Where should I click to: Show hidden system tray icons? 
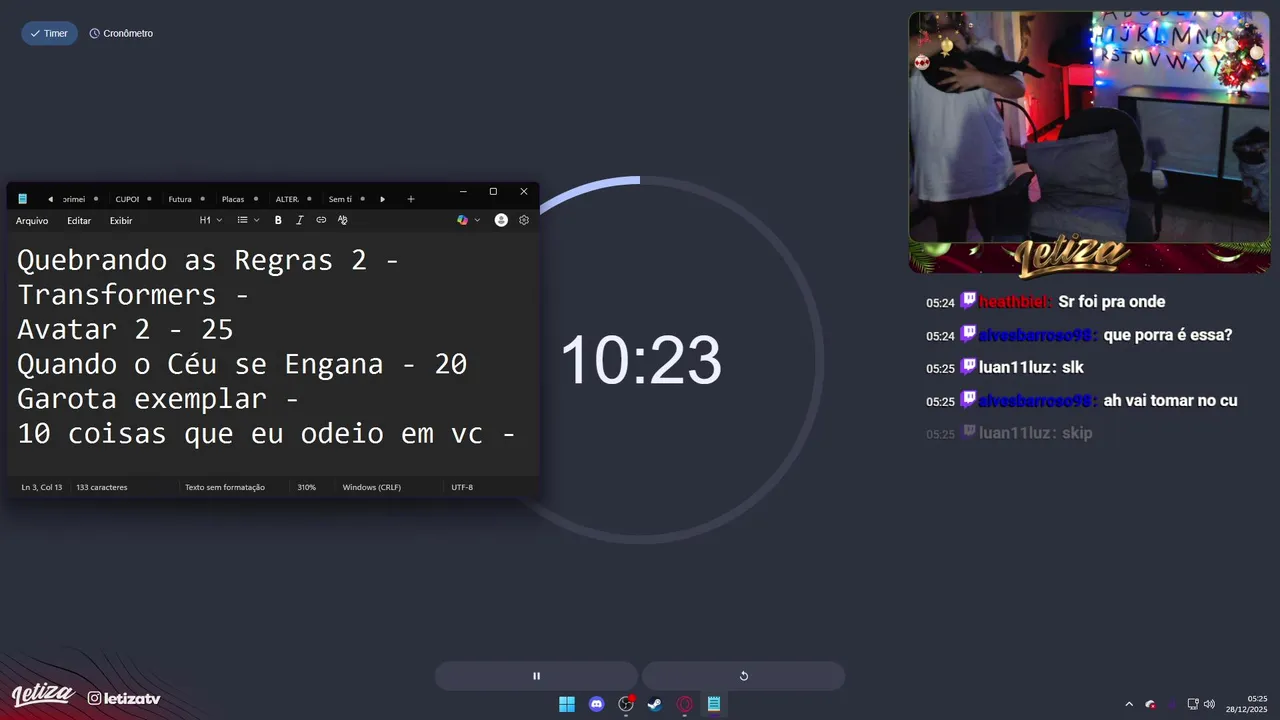click(x=1129, y=704)
